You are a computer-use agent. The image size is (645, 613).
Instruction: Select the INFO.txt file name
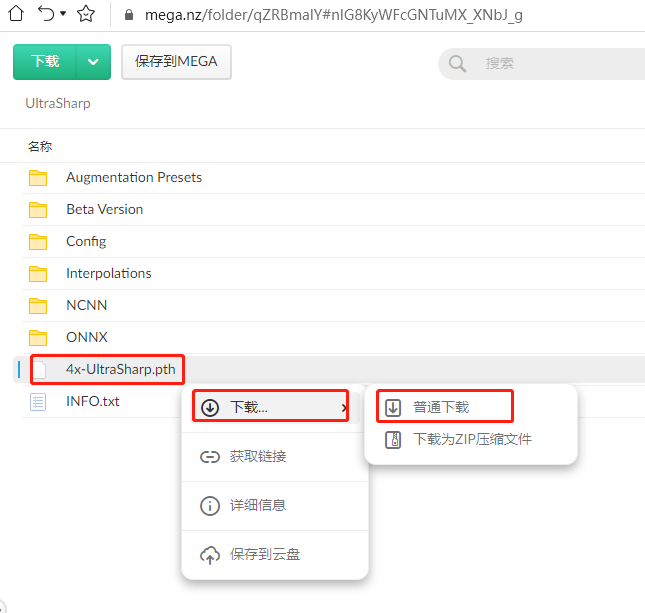tap(93, 402)
